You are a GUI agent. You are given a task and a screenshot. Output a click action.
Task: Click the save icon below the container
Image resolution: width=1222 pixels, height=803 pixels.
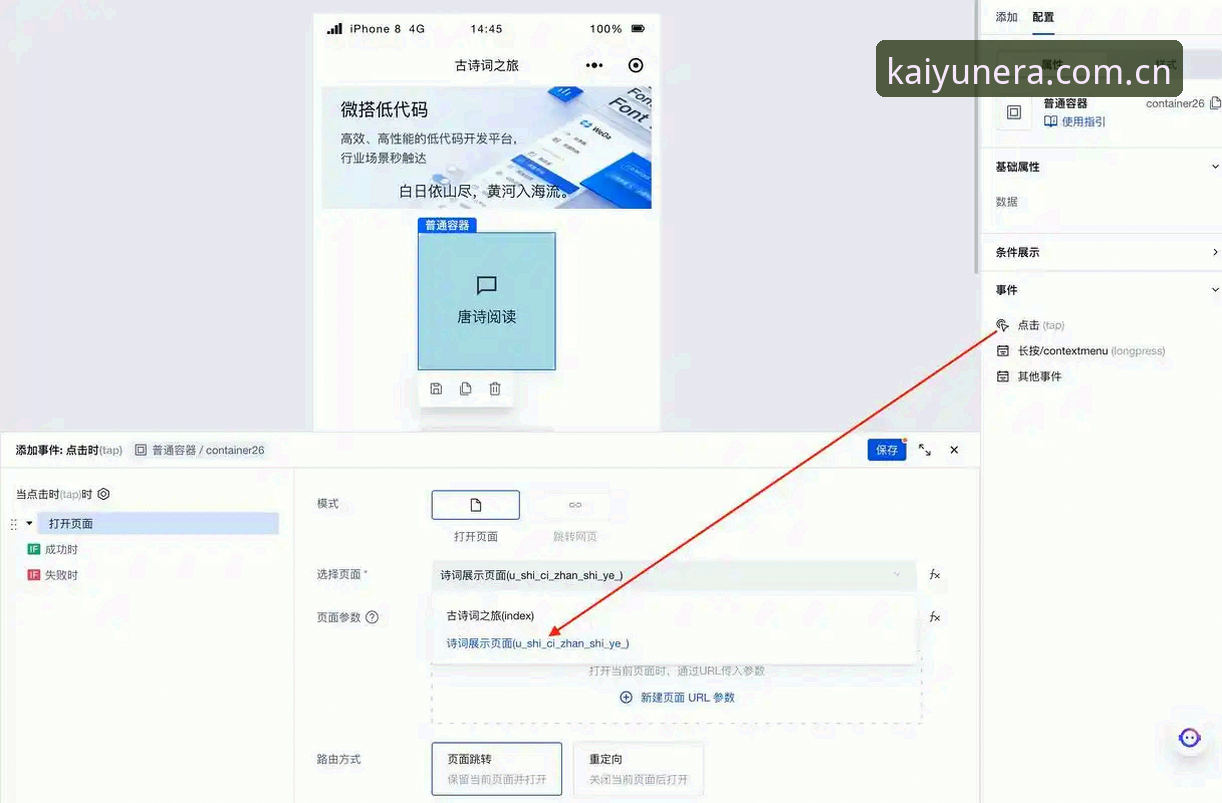(x=436, y=389)
